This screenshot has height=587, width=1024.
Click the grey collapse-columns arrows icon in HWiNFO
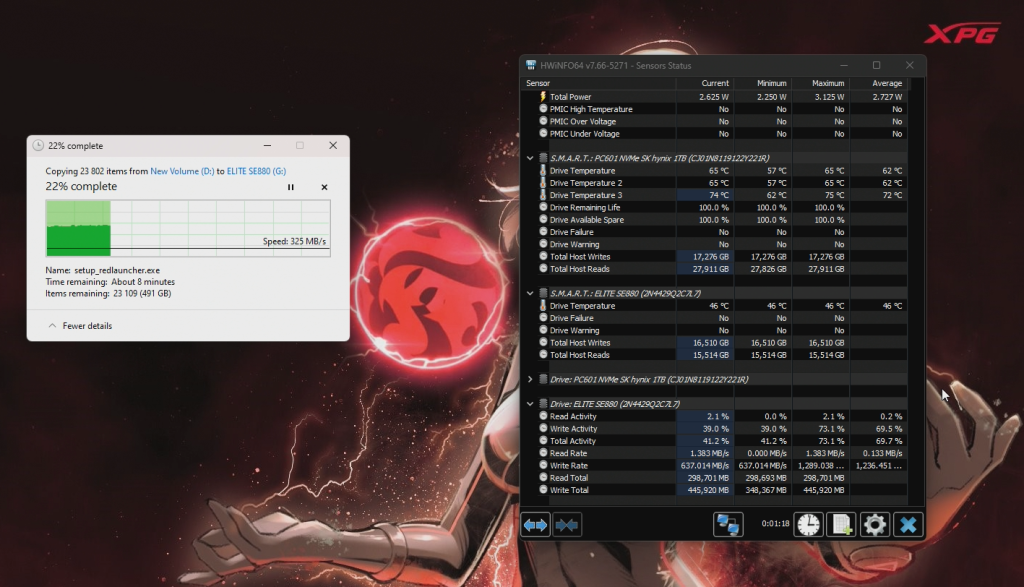567,525
